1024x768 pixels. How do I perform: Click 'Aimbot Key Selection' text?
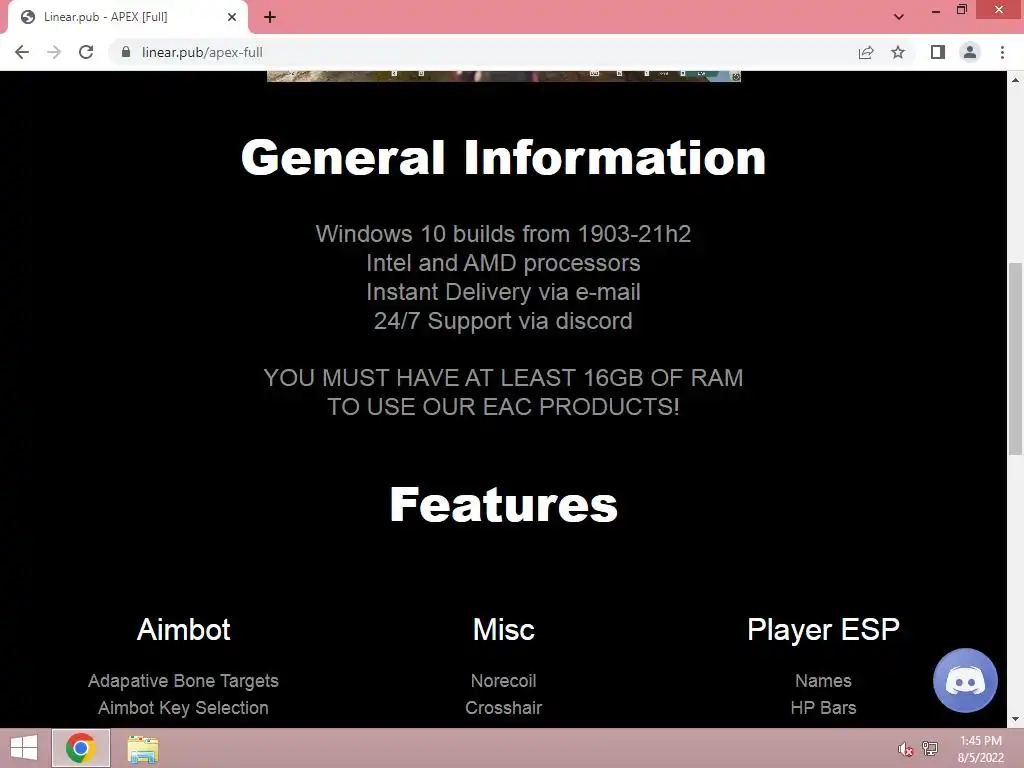pyautogui.click(x=184, y=708)
